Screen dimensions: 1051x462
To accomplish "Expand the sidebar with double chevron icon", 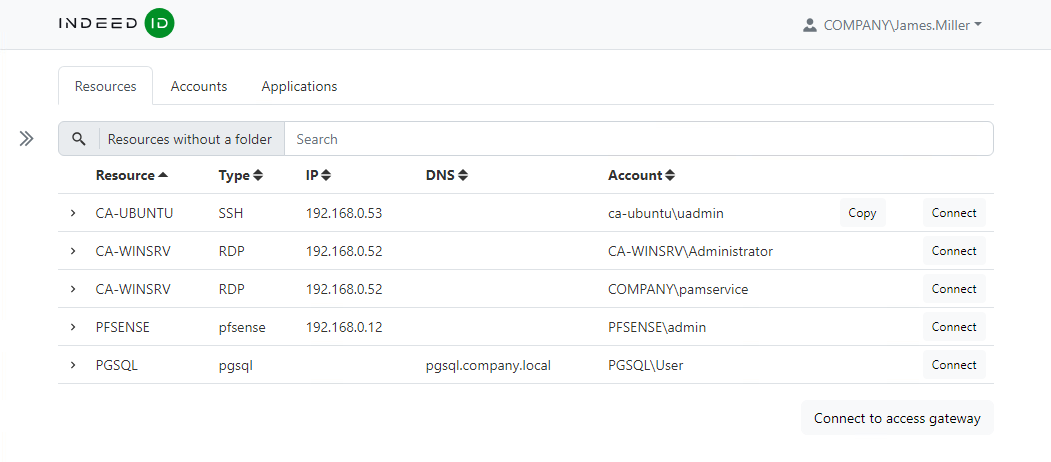I will [27, 139].
